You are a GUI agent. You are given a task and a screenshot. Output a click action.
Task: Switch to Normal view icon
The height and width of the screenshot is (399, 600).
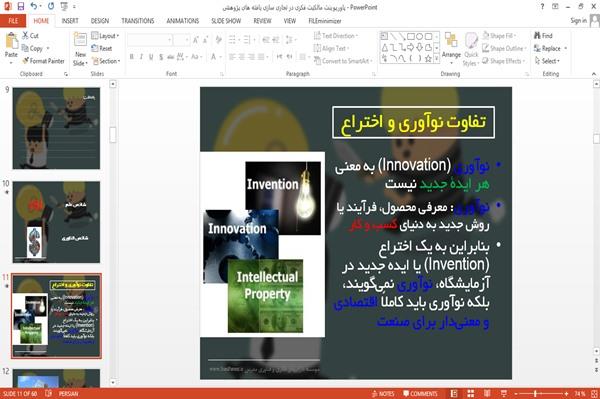(x=454, y=394)
